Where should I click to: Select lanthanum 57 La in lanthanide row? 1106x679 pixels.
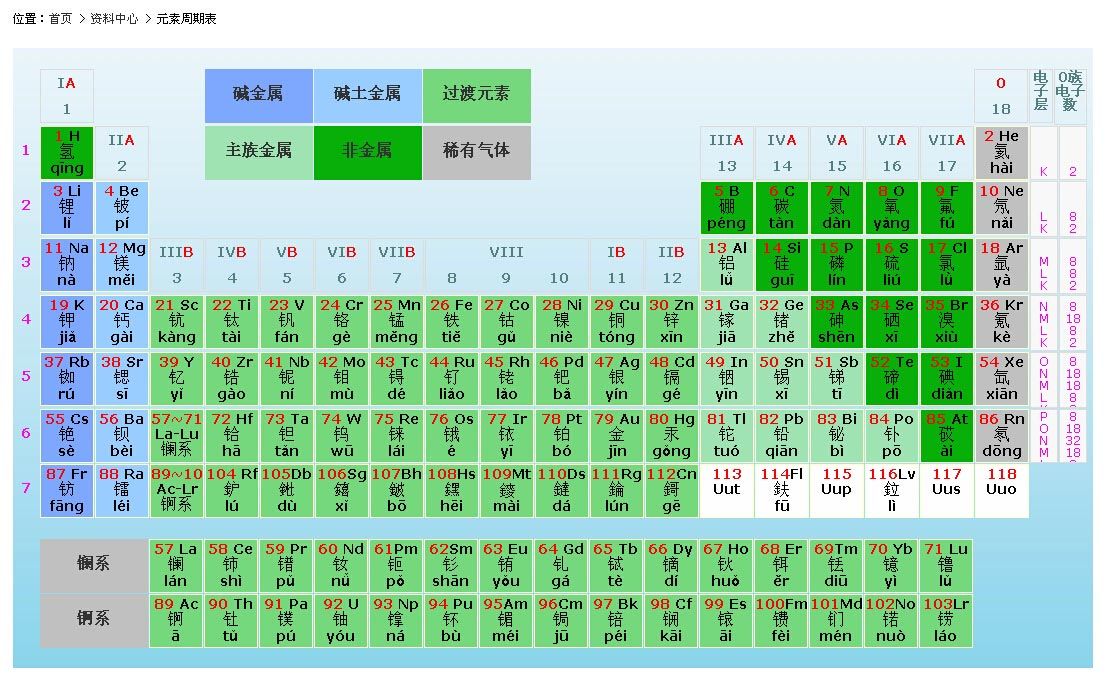(176, 565)
